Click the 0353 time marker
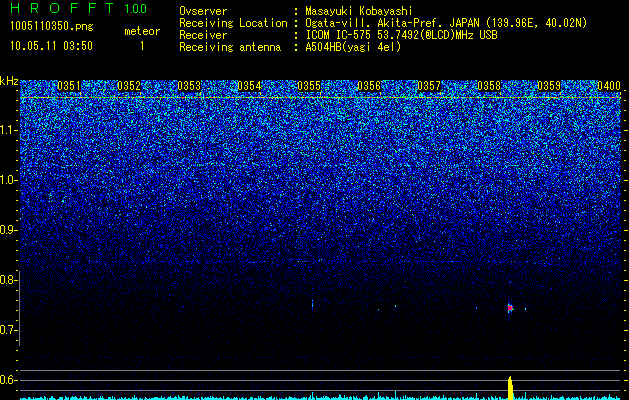Image resolution: width=629 pixels, height=400 pixels. tap(189, 86)
